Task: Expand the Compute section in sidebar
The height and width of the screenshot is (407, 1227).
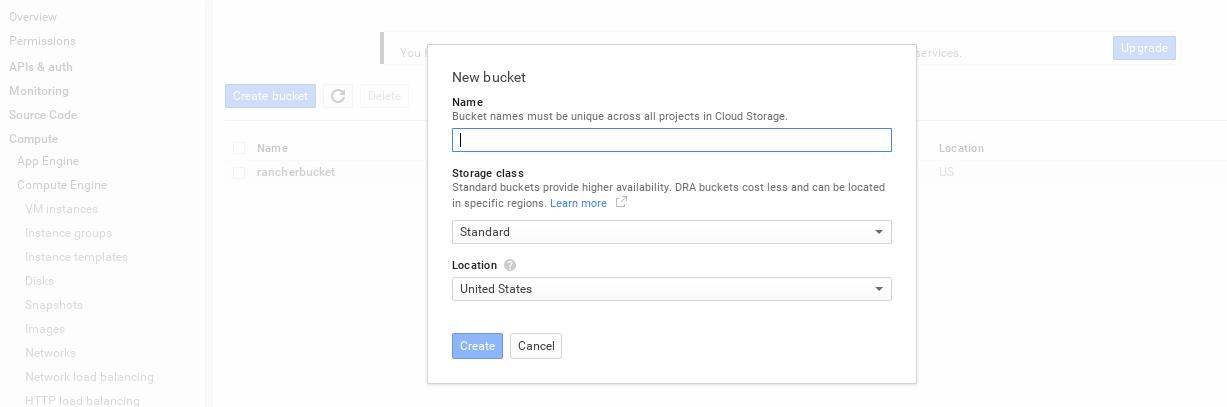Action: [33, 139]
